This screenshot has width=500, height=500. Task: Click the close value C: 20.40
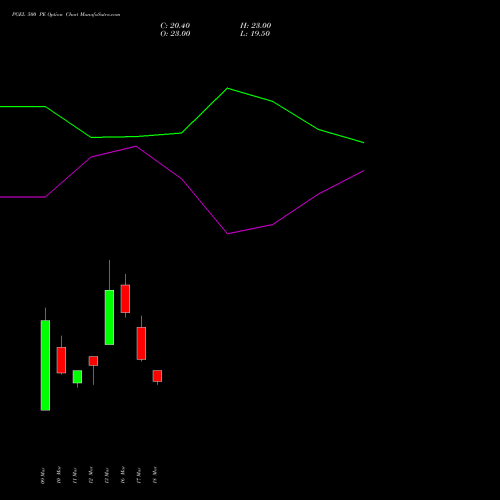point(175,26)
